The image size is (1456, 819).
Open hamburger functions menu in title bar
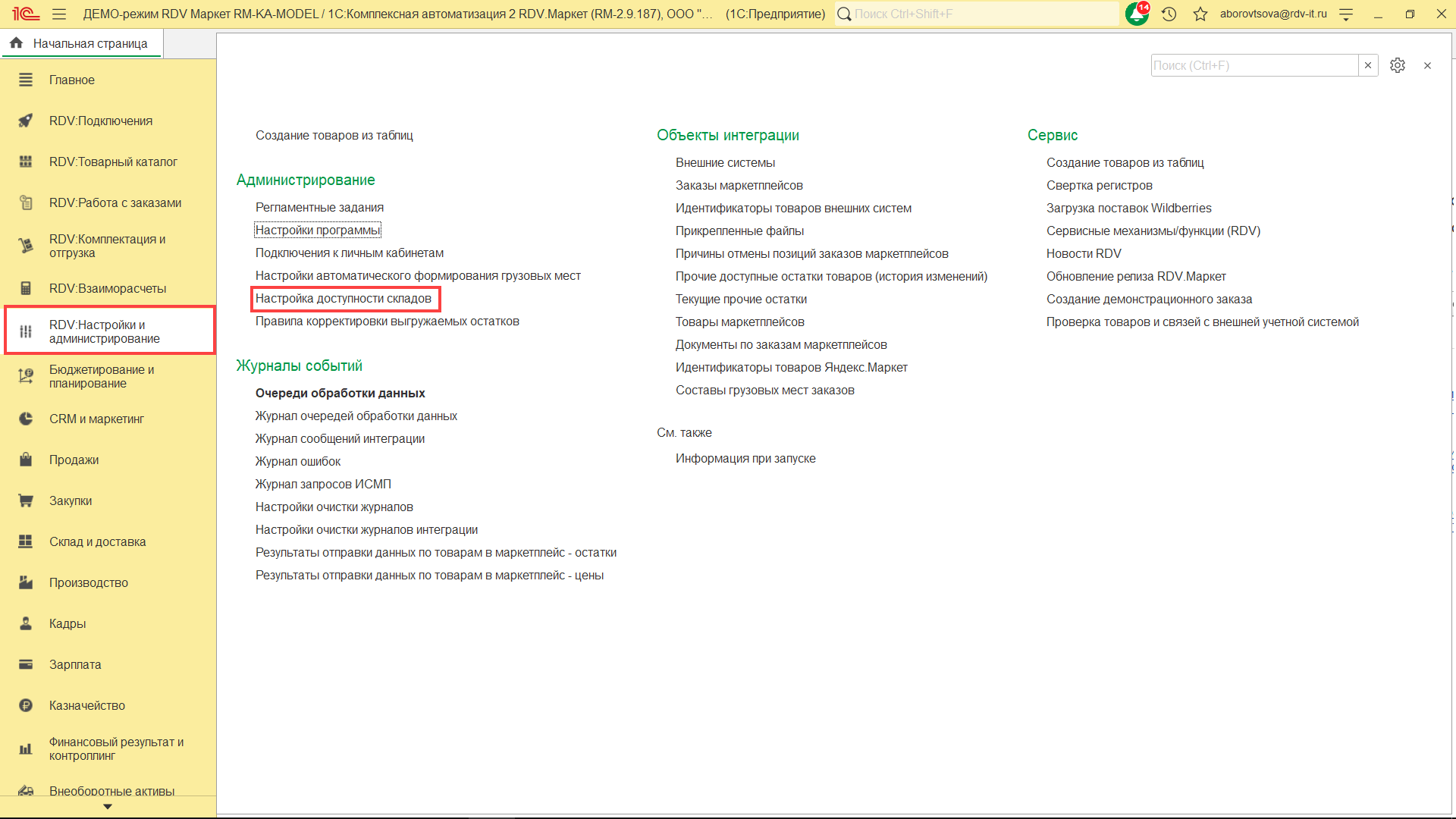(59, 14)
